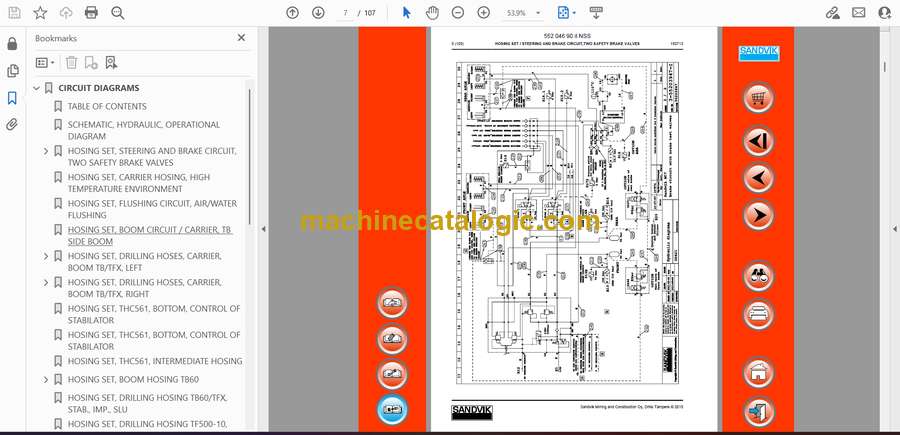This screenshot has height=435, width=900.
Task: Zoom out with minus button
Action: pos(457,13)
